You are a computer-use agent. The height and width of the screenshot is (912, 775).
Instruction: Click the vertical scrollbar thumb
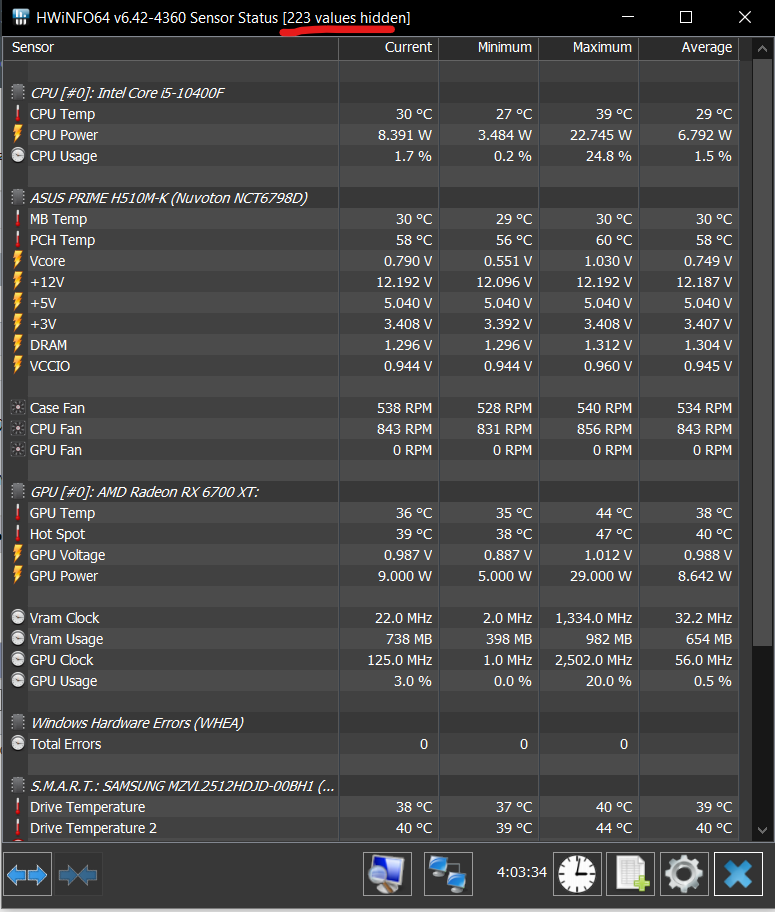coord(762,352)
